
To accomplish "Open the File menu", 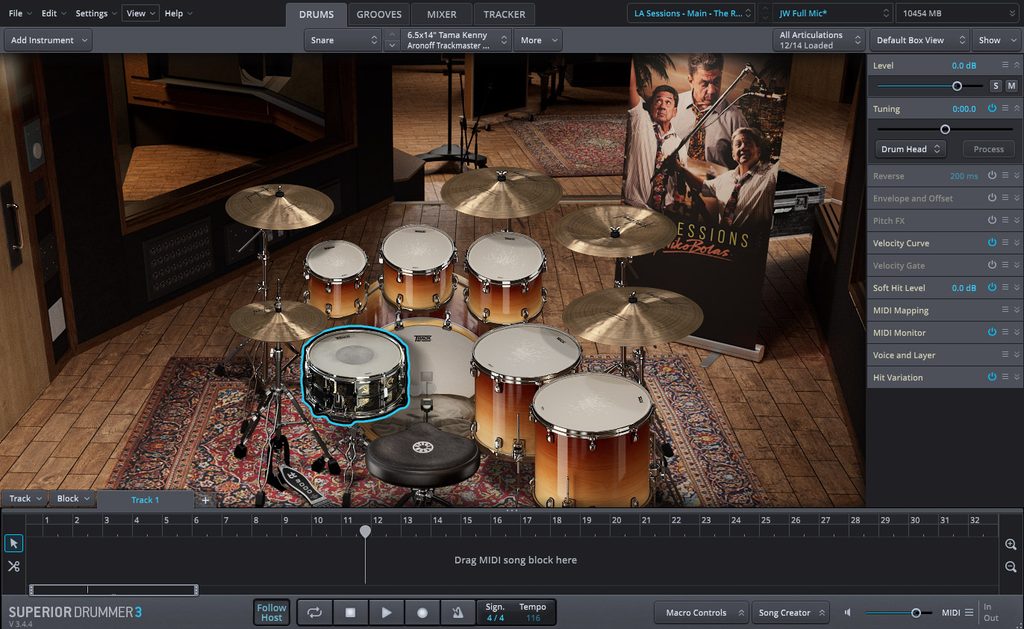I will tap(20, 13).
